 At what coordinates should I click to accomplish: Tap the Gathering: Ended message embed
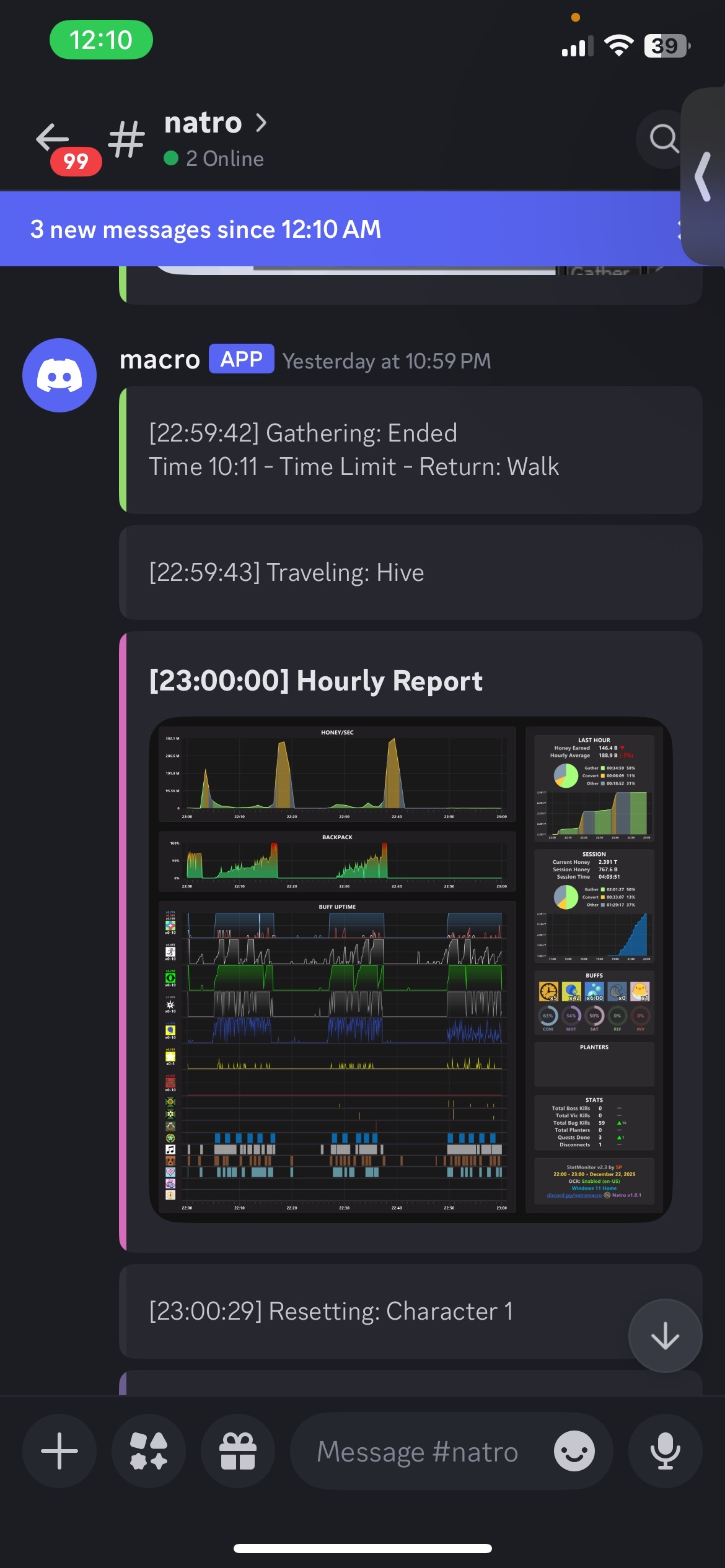411,450
